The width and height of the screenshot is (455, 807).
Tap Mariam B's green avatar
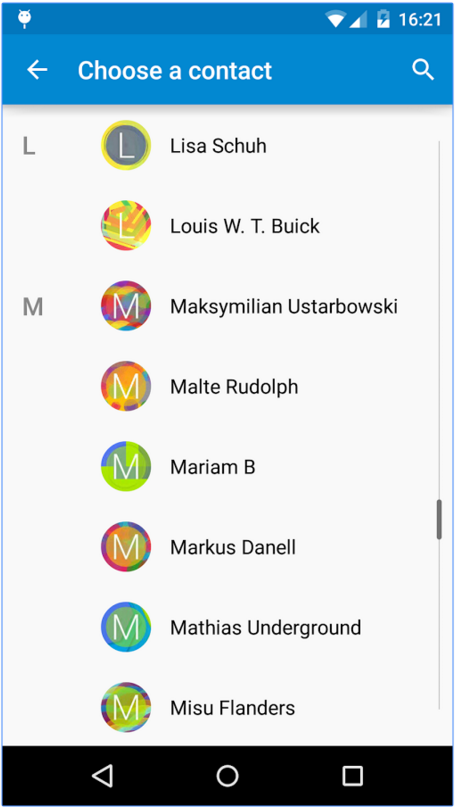pyautogui.click(x=126, y=467)
